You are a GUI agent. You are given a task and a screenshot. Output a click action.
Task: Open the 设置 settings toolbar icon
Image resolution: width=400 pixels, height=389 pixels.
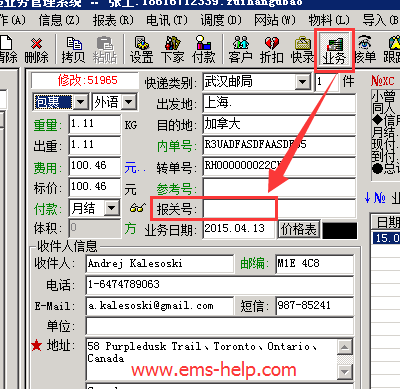coord(141,50)
